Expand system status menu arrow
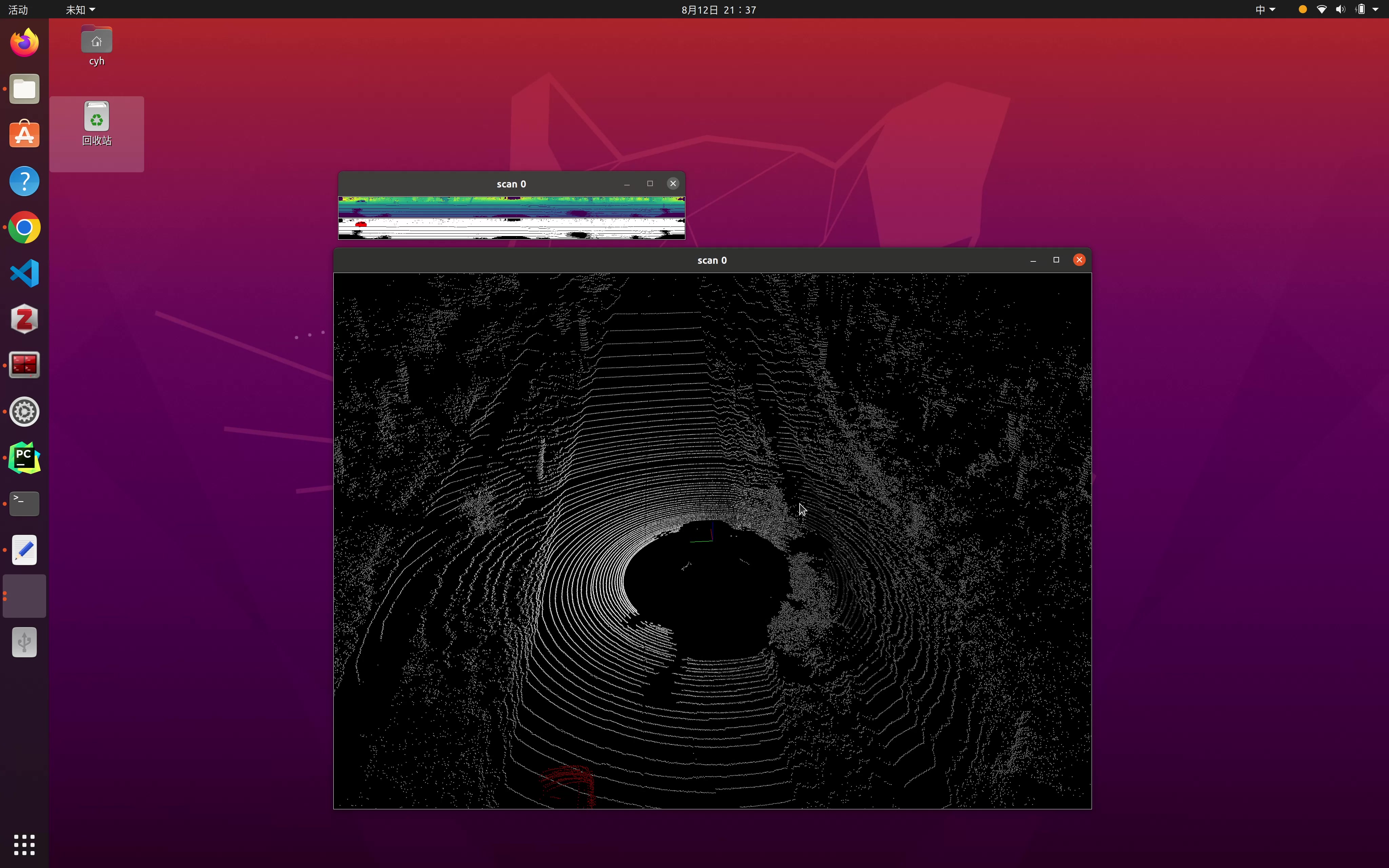The height and width of the screenshot is (868, 1389). [x=1375, y=10]
